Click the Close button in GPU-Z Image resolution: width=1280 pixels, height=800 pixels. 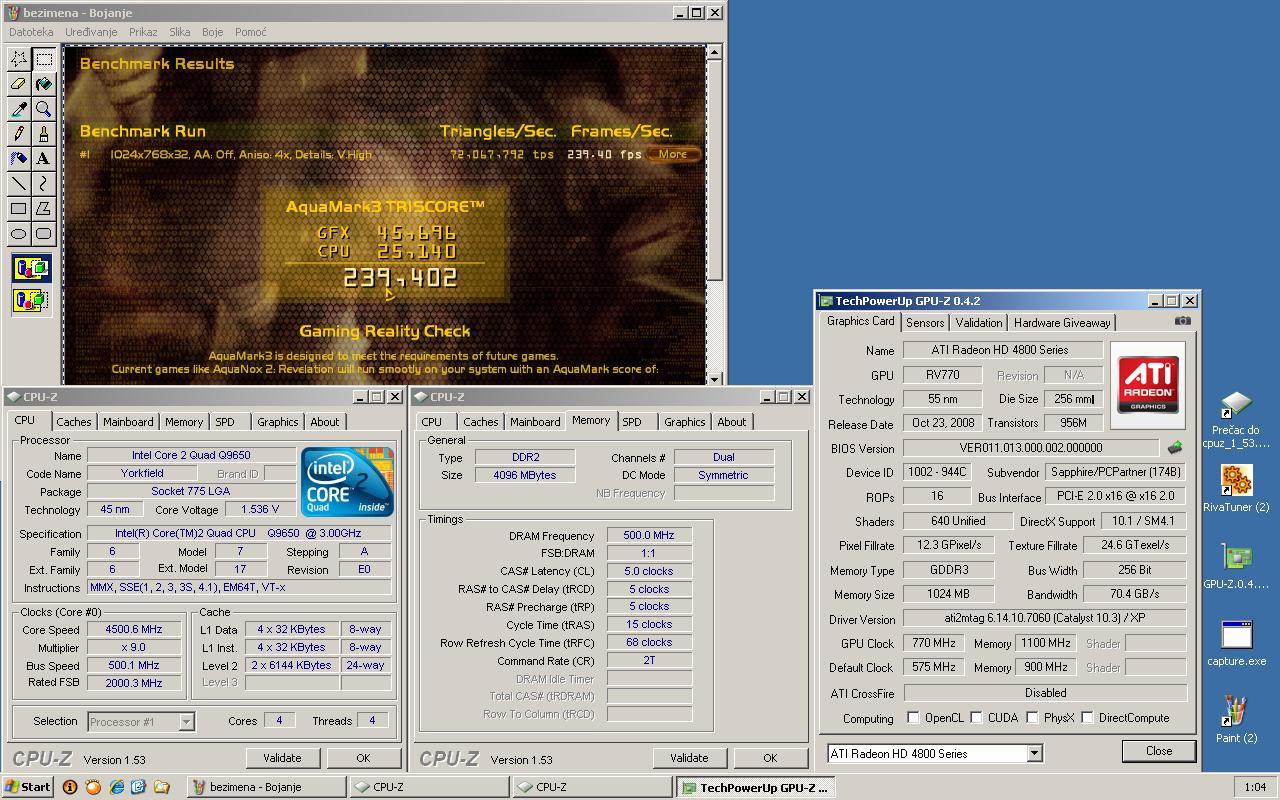coord(1159,751)
